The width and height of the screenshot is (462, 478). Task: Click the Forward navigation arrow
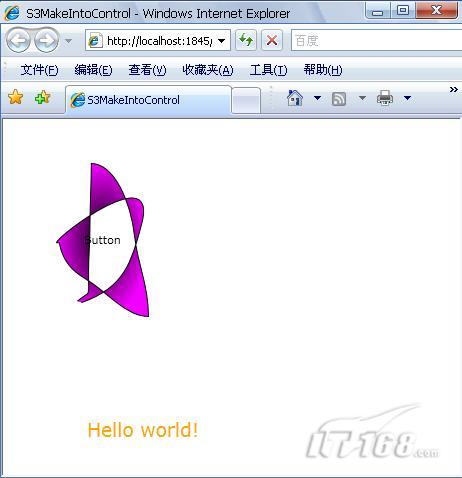click(x=47, y=40)
